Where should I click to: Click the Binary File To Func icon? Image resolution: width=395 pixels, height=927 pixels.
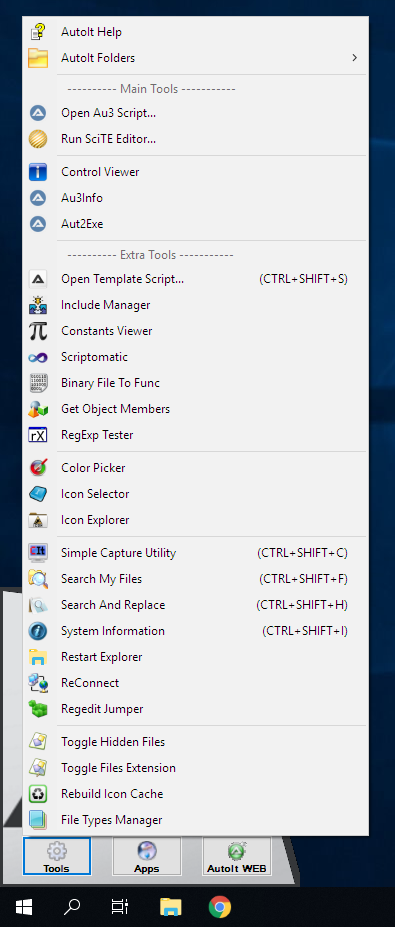[x=38, y=383]
